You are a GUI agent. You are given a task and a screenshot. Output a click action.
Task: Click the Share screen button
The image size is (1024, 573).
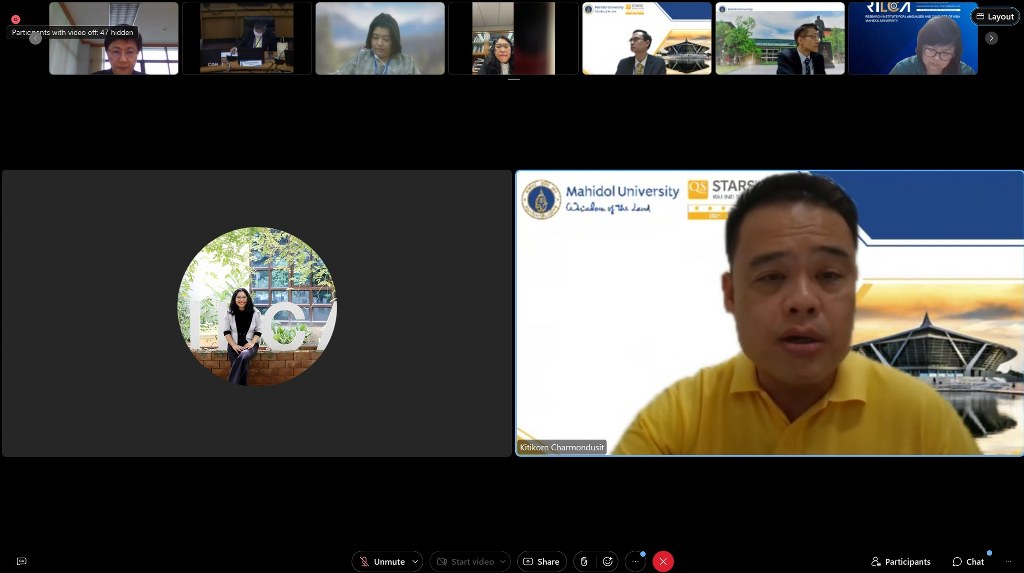pyautogui.click(x=541, y=562)
